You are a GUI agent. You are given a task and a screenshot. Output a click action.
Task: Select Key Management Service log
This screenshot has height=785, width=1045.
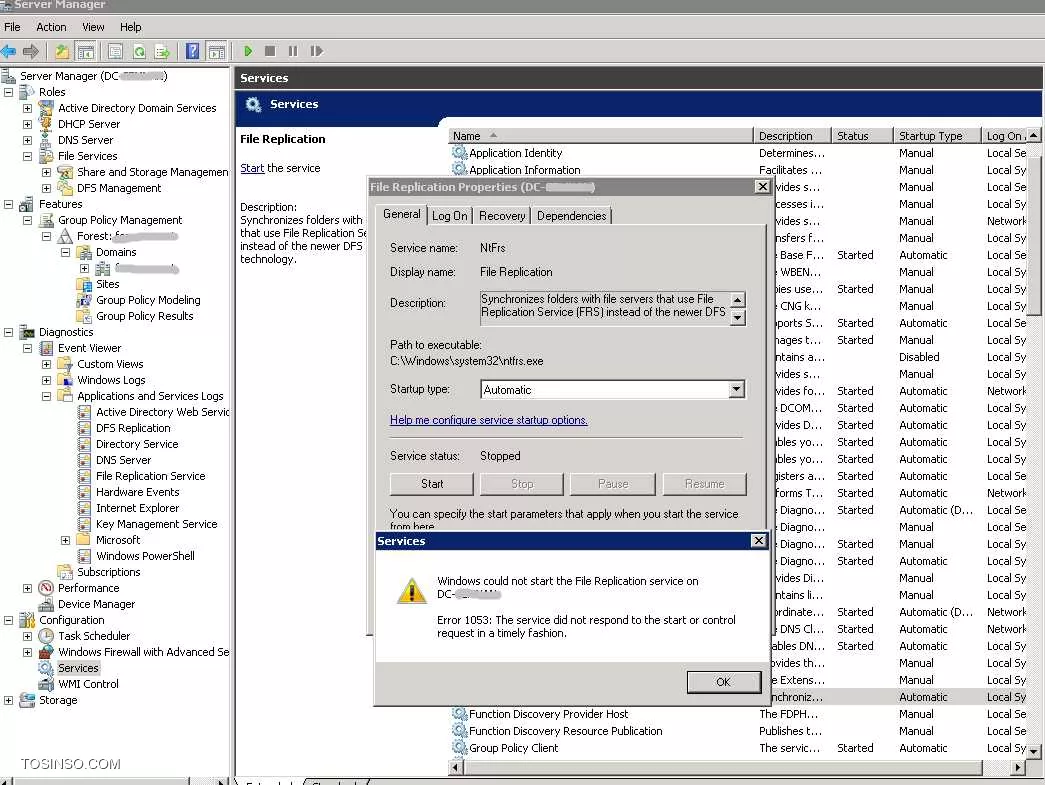point(157,524)
